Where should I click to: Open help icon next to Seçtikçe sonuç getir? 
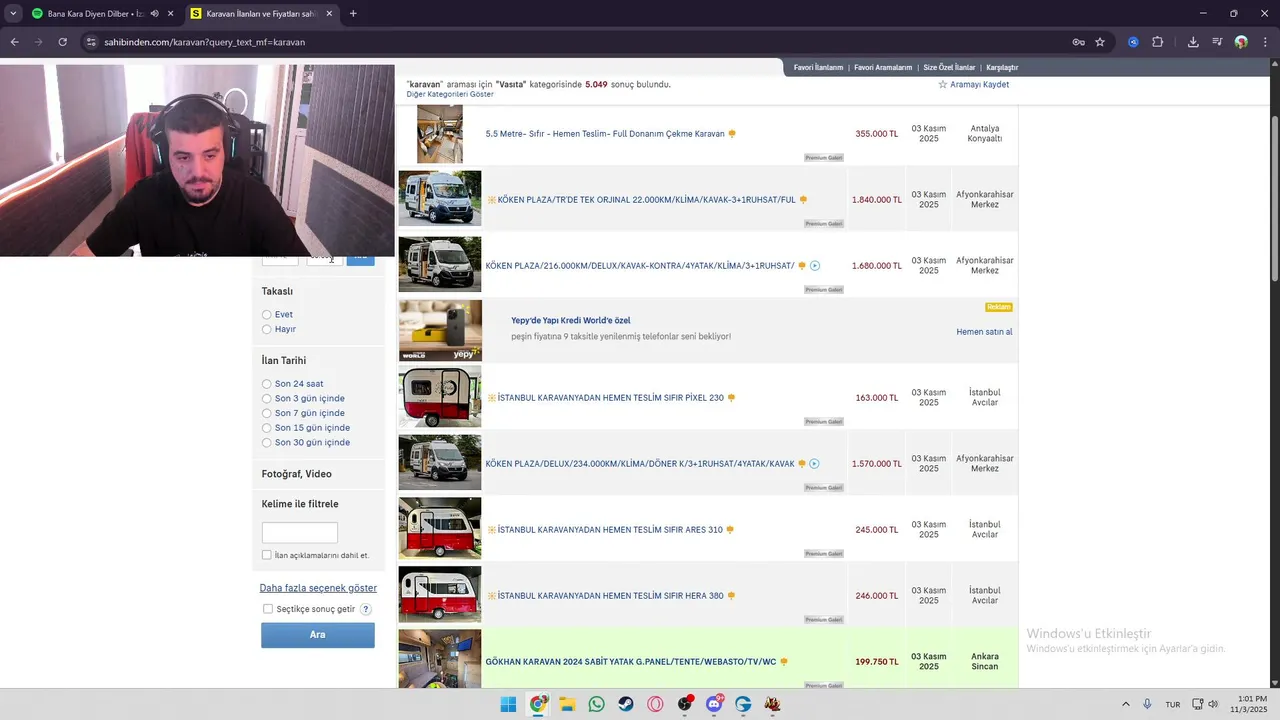tap(366, 609)
